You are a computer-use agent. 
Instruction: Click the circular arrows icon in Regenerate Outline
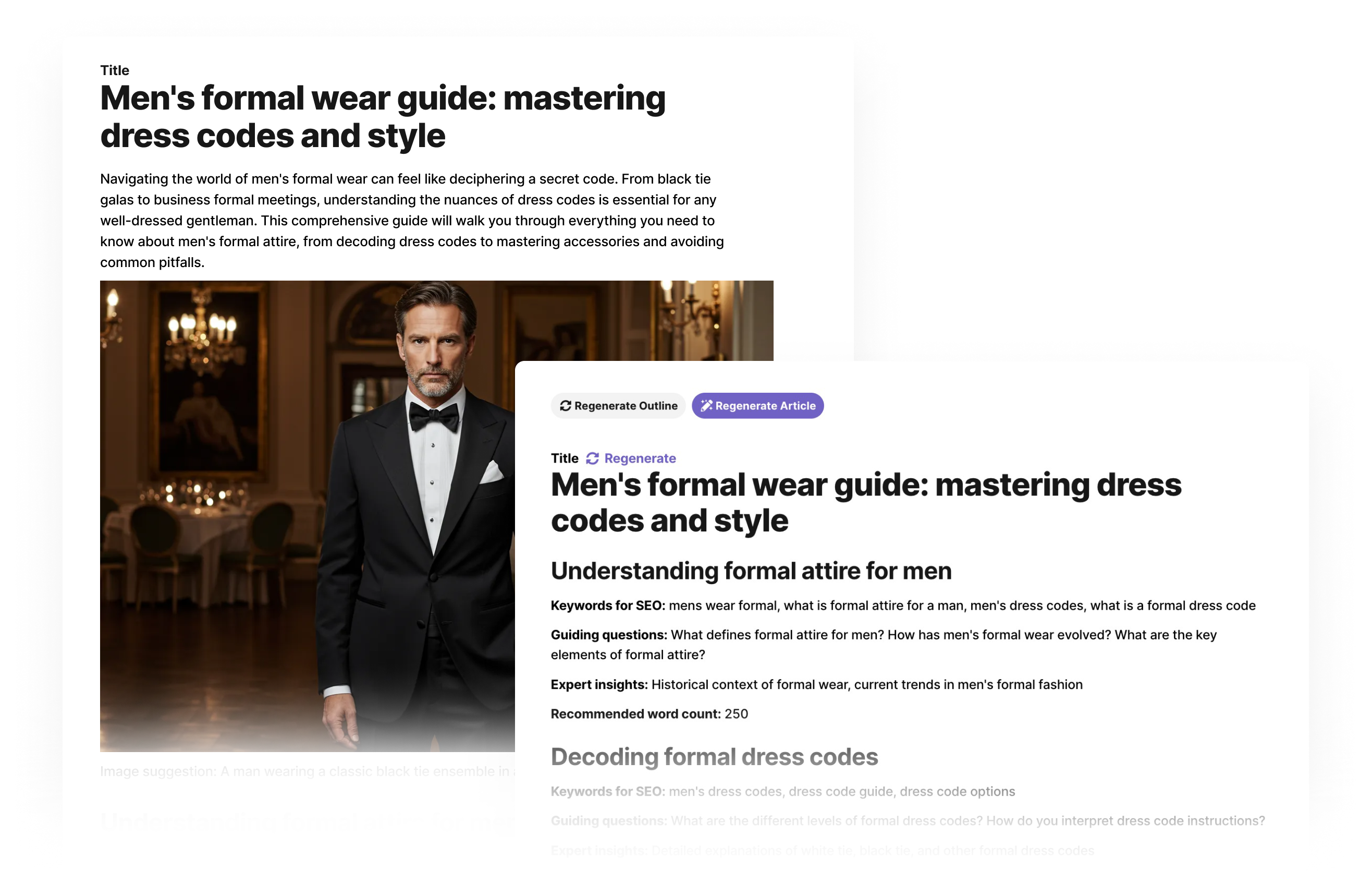click(x=565, y=406)
